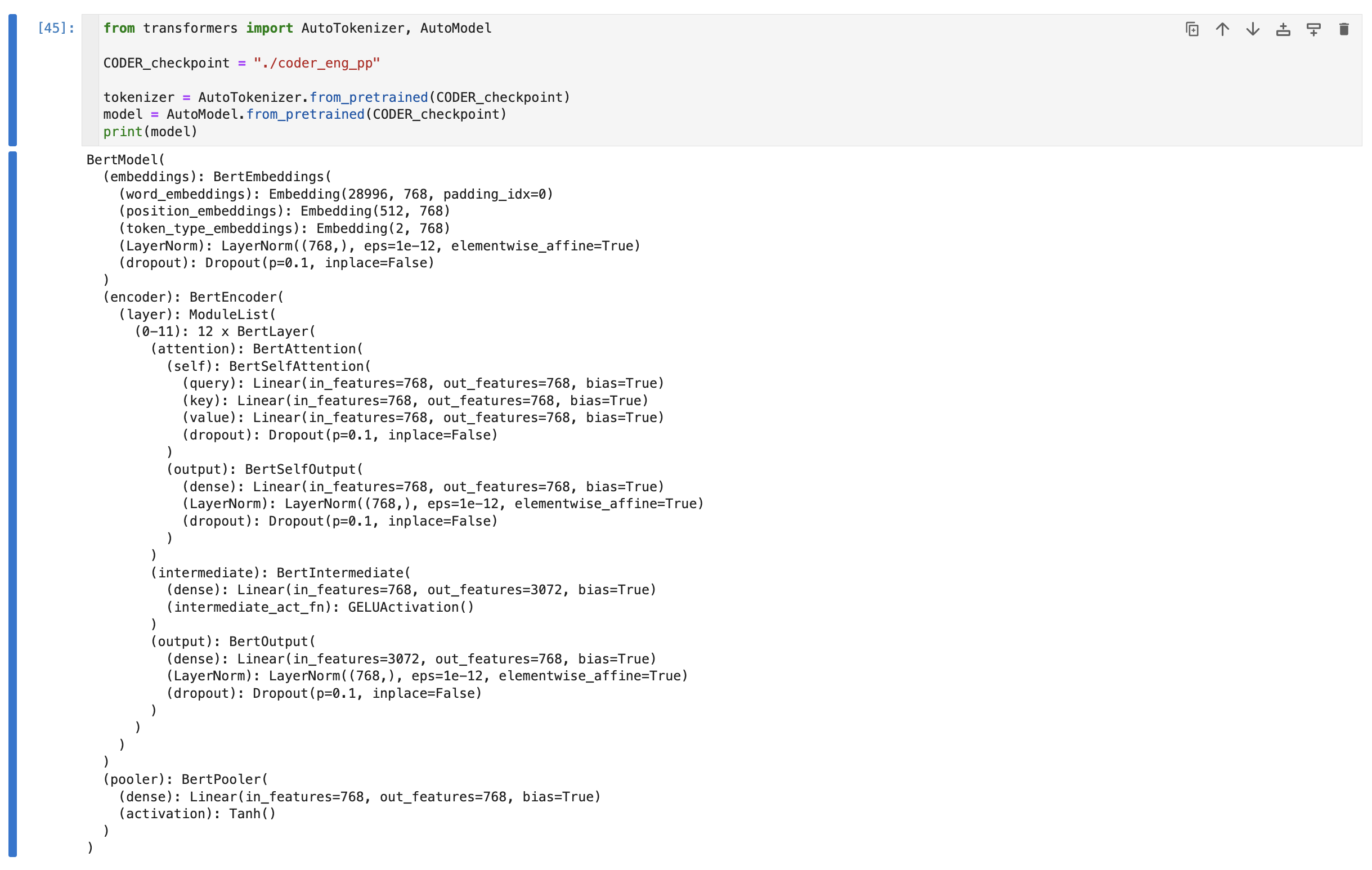
Task: Duplicate the current cell
Action: (1192, 29)
